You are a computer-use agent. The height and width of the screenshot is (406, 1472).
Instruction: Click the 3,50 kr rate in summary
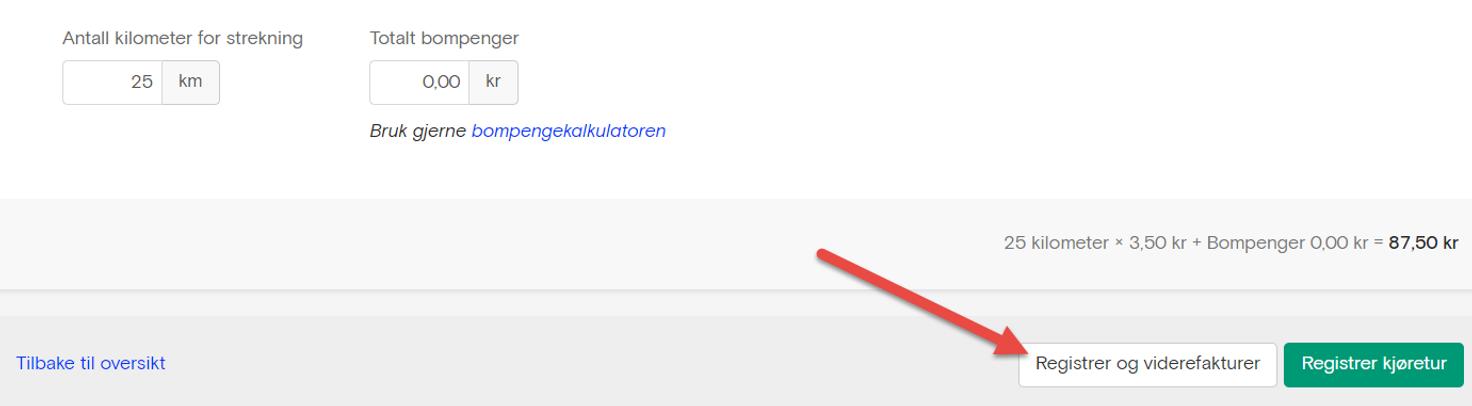1158,243
